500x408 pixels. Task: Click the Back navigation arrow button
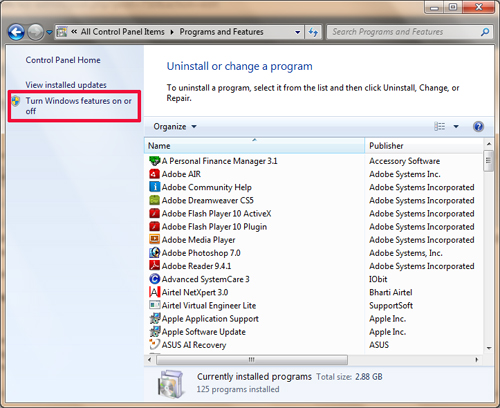(x=16, y=32)
